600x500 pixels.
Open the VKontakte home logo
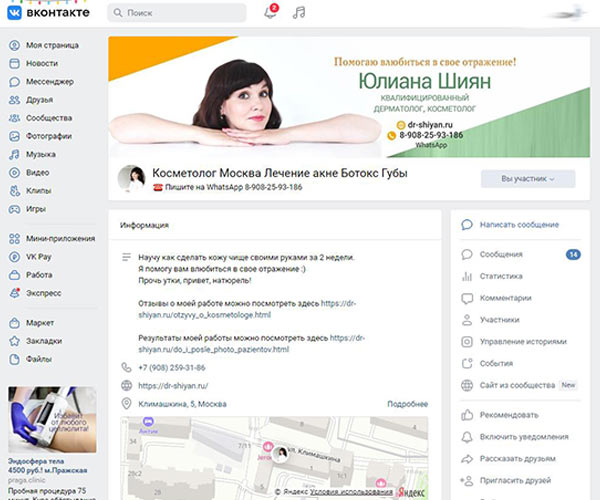(x=48, y=13)
